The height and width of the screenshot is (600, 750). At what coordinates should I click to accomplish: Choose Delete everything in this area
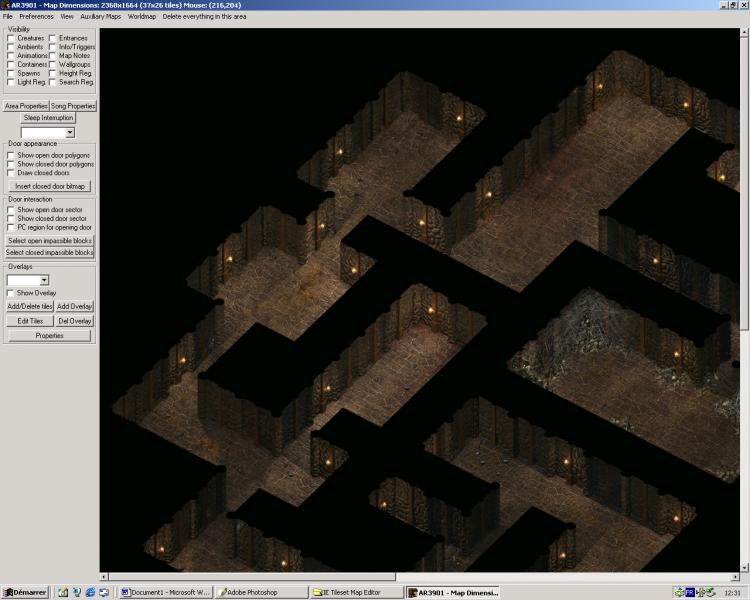point(204,16)
